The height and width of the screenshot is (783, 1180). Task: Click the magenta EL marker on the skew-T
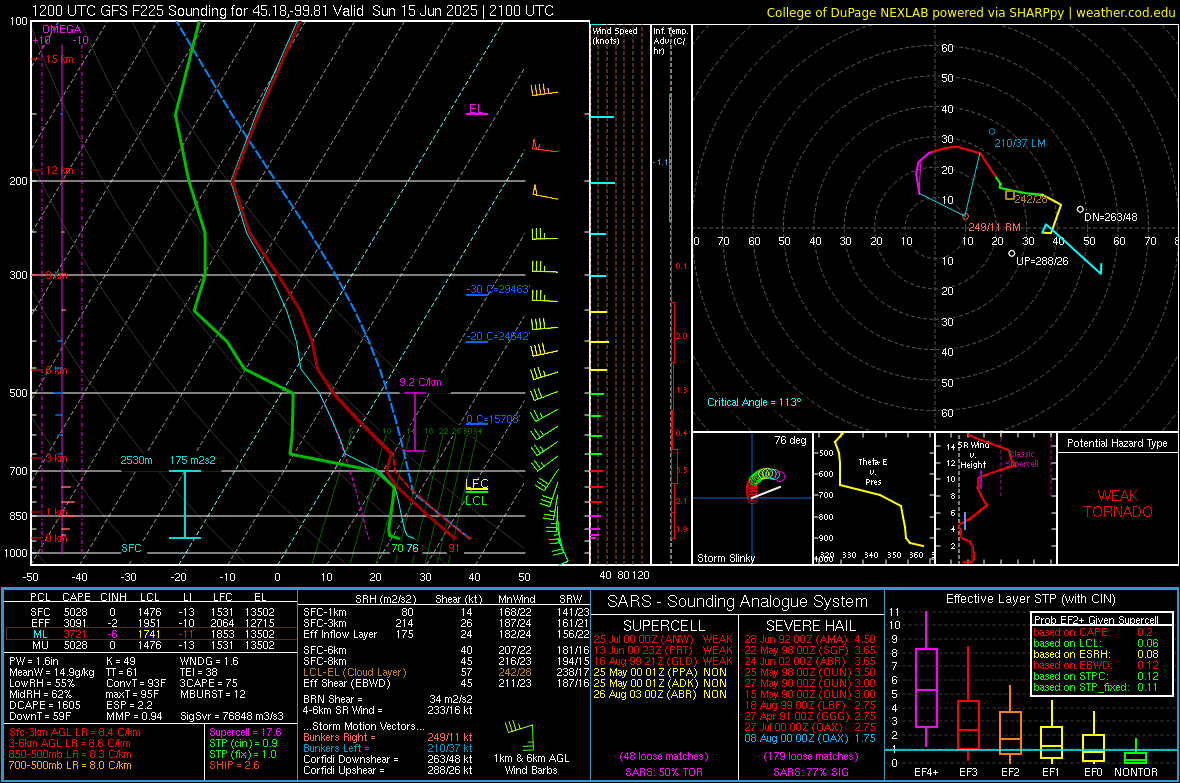pyautogui.click(x=476, y=108)
